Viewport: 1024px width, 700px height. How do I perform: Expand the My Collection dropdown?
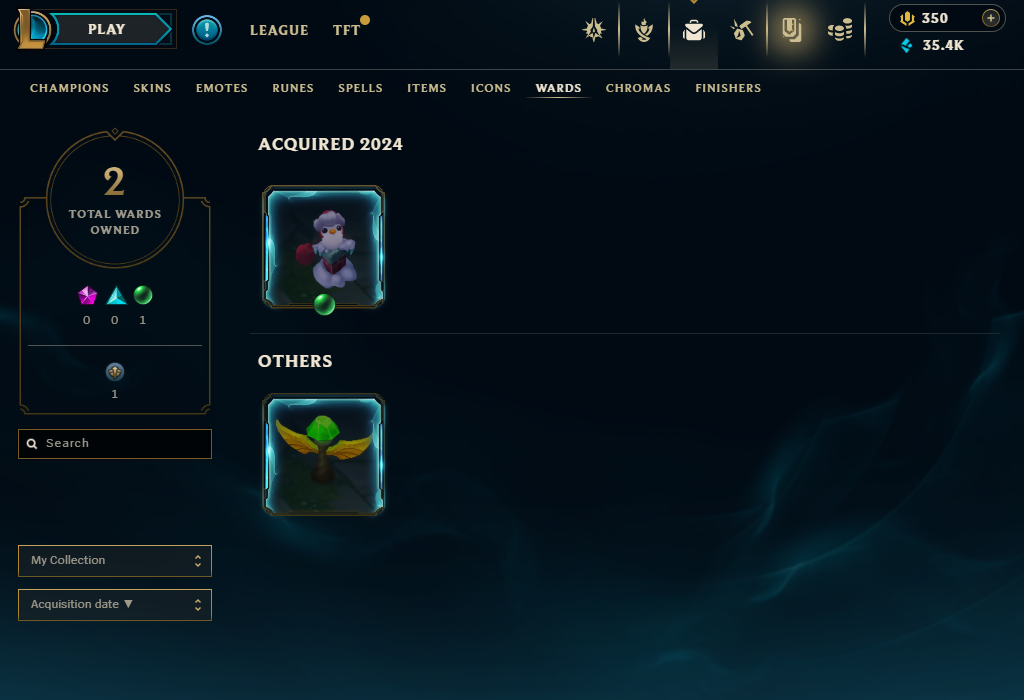click(115, 561)
